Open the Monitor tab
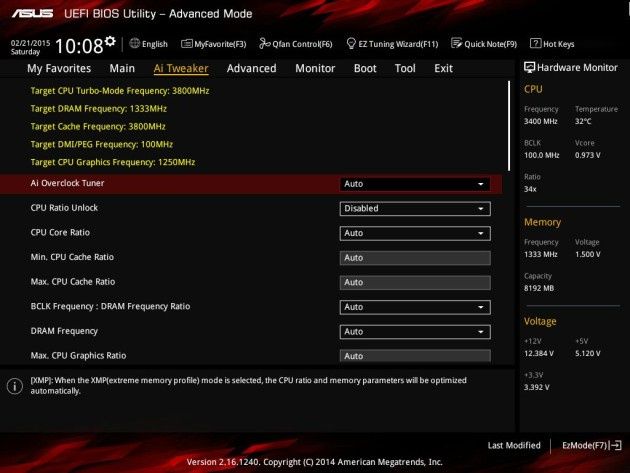The image size is (630, 473). pos(315,68)
